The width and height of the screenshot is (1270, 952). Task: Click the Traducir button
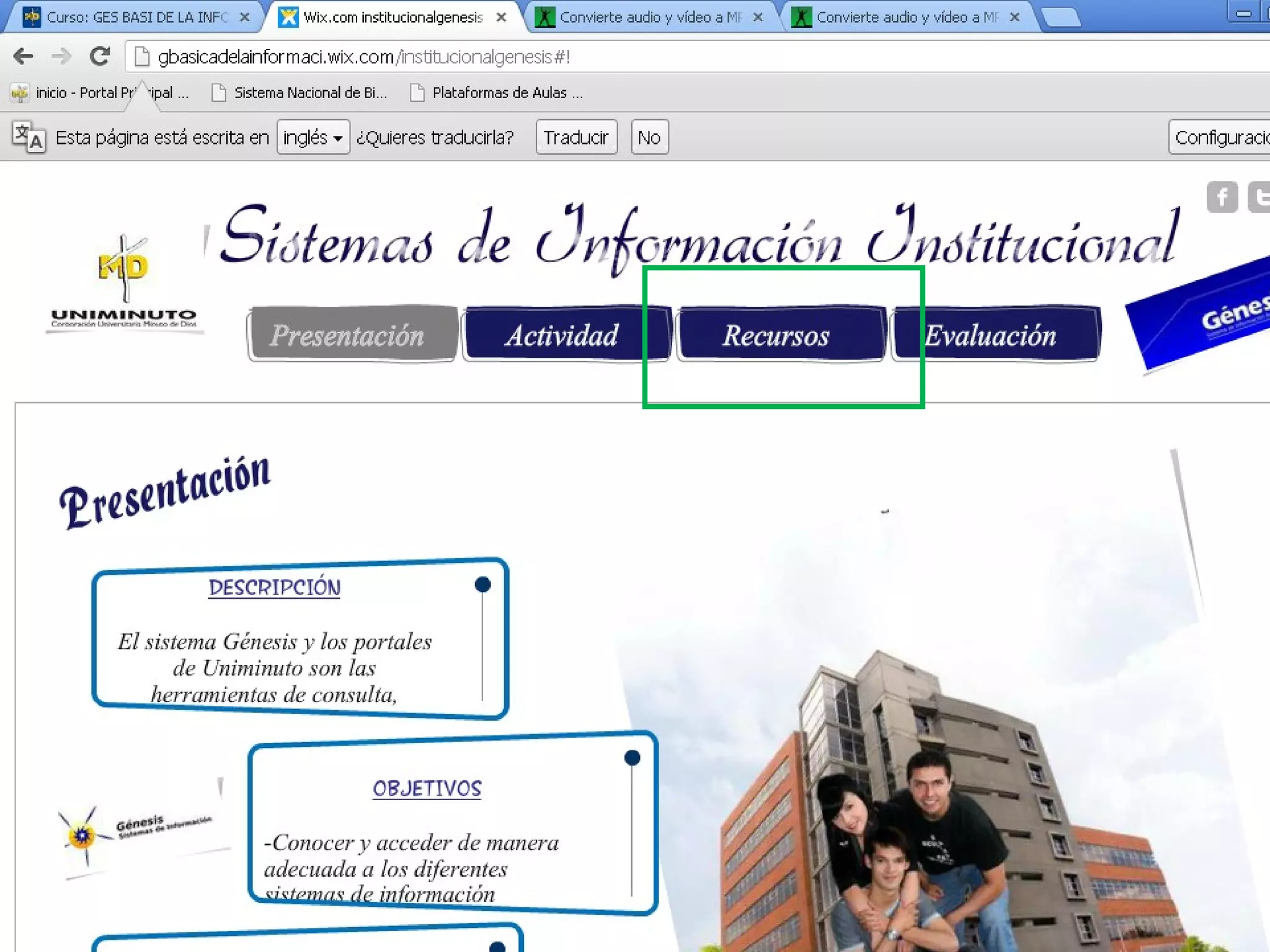[x=575, y=137]
